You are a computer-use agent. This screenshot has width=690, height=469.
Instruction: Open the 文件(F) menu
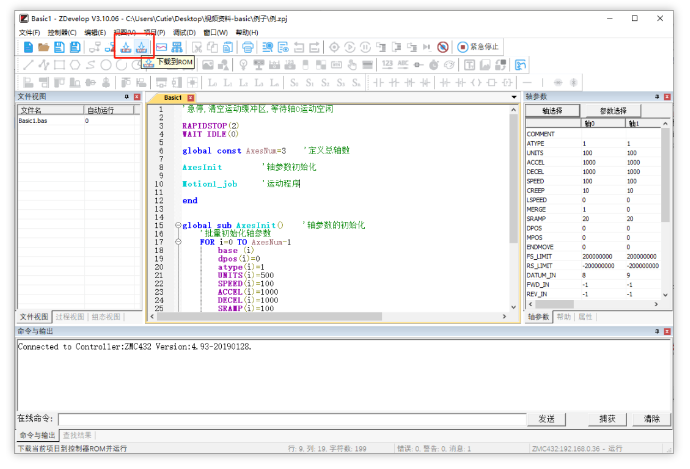pyautogui.click(x=29, y=33)
